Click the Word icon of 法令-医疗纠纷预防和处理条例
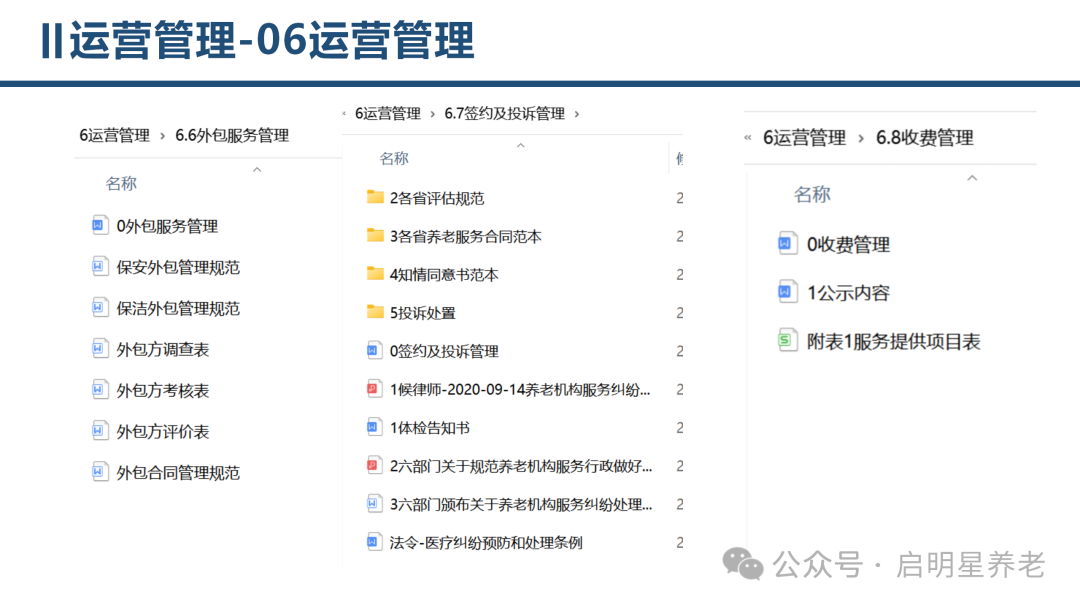Image resolution: width=1080 pixels, height=608 pixels. [x=373, y=542]
